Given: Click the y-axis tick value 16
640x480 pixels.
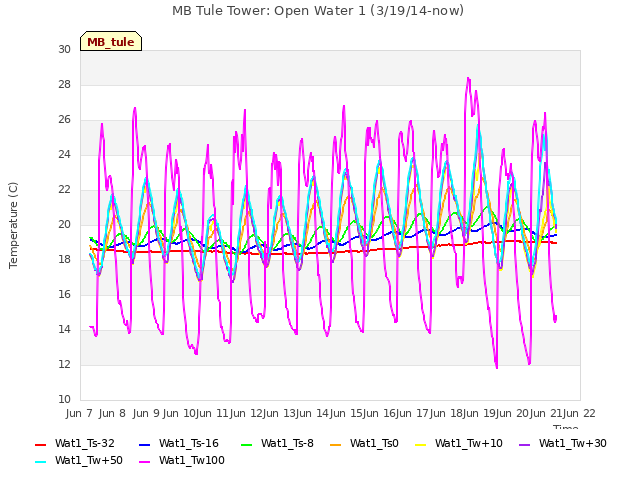Looking at the screenshot, I should pyautogui.click(x=64, y=295).
